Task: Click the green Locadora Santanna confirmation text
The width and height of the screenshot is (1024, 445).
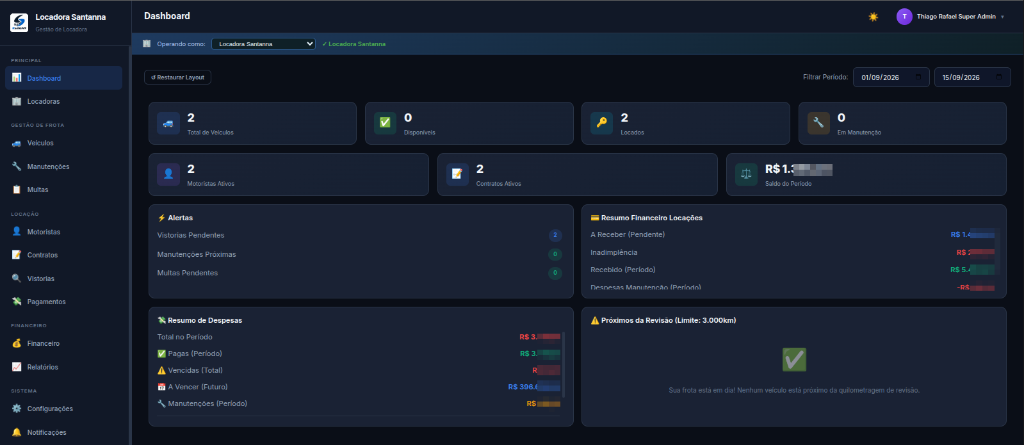Action: [354, 44]
